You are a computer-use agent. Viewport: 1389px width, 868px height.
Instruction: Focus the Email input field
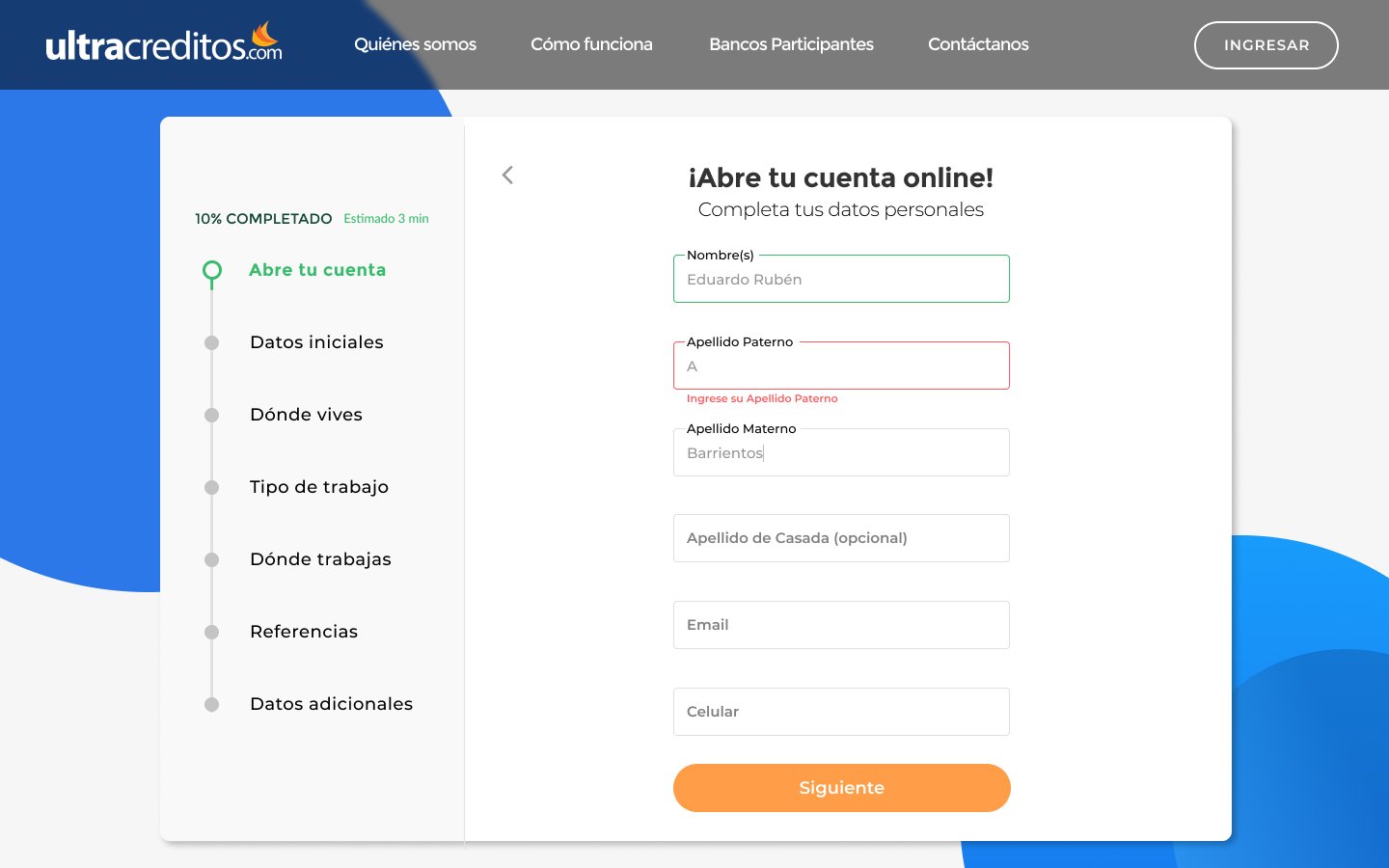(841, 625)
